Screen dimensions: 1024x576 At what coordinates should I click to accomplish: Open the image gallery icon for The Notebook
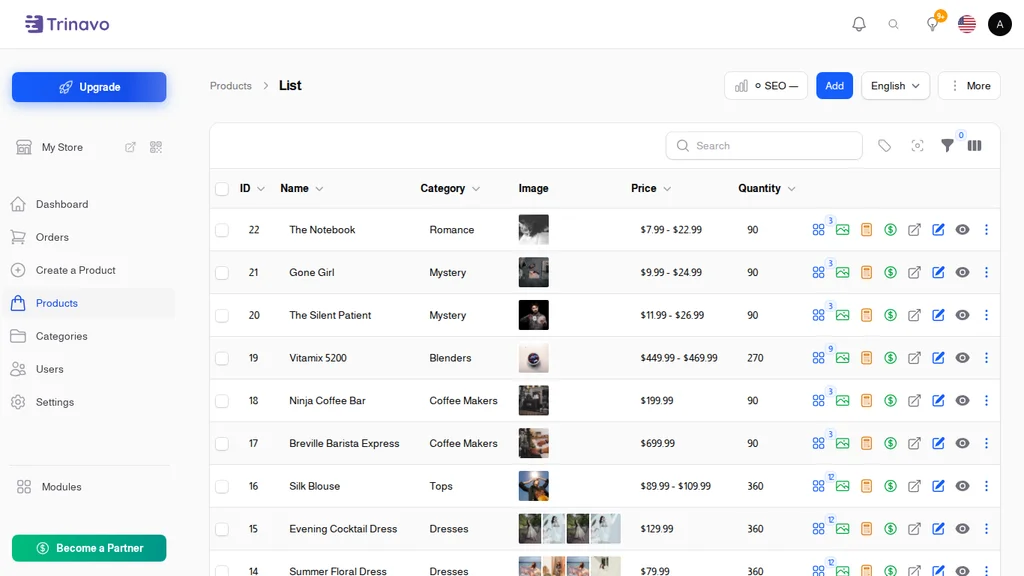(842, 230)
